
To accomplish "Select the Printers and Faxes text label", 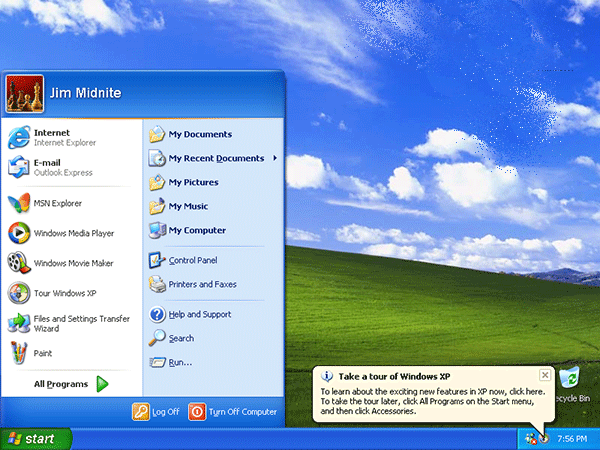I will coord(202,284).
